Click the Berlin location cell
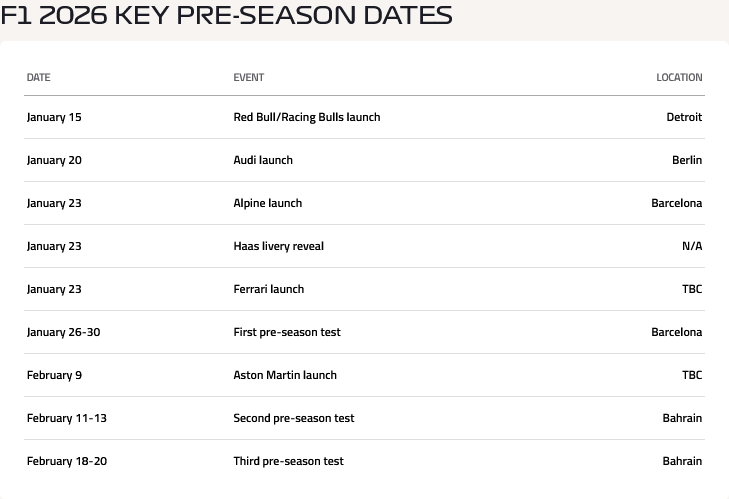 687,160
